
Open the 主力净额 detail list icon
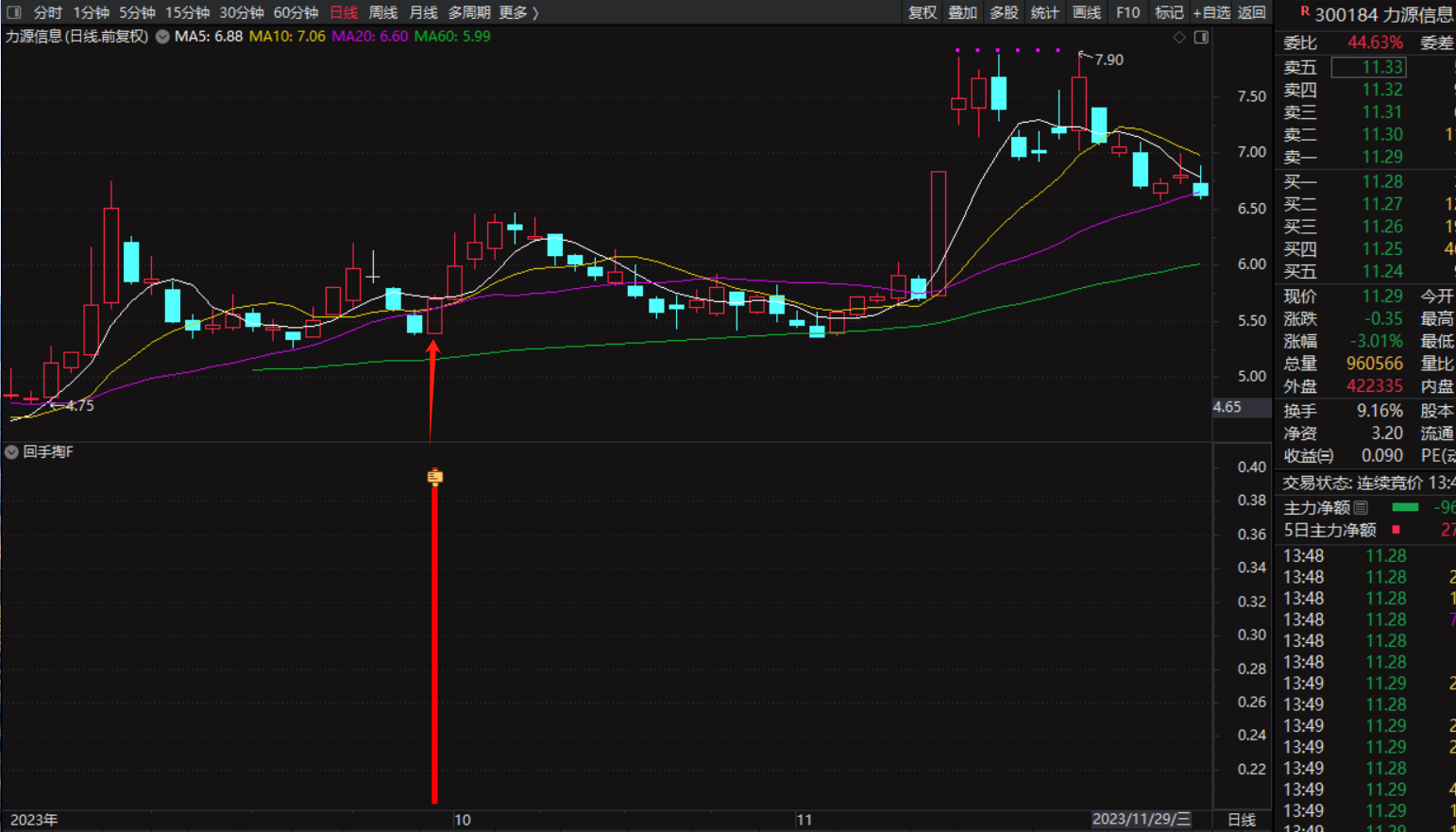pyautogui.click(x=1361, y=507)
